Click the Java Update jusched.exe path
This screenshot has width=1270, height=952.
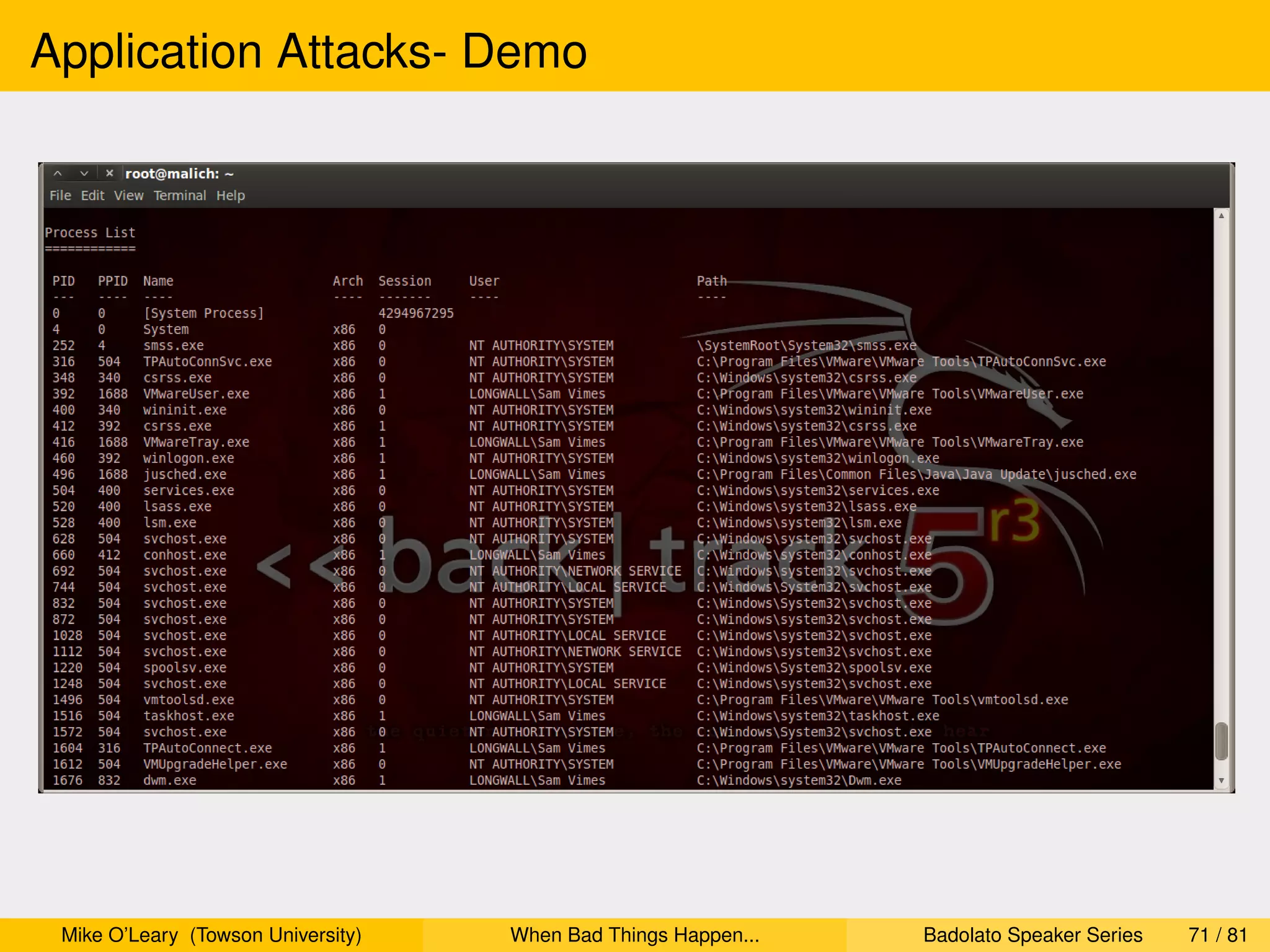click(x=917, y=475)
